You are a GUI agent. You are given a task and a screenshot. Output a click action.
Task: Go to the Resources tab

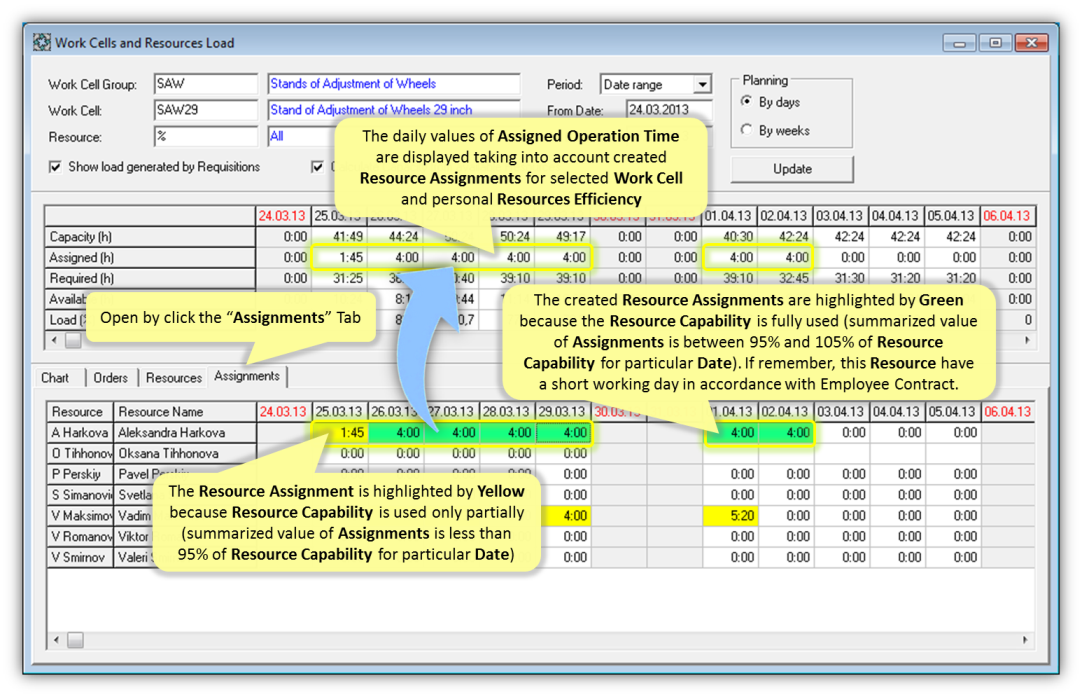(x=174, y=378)
